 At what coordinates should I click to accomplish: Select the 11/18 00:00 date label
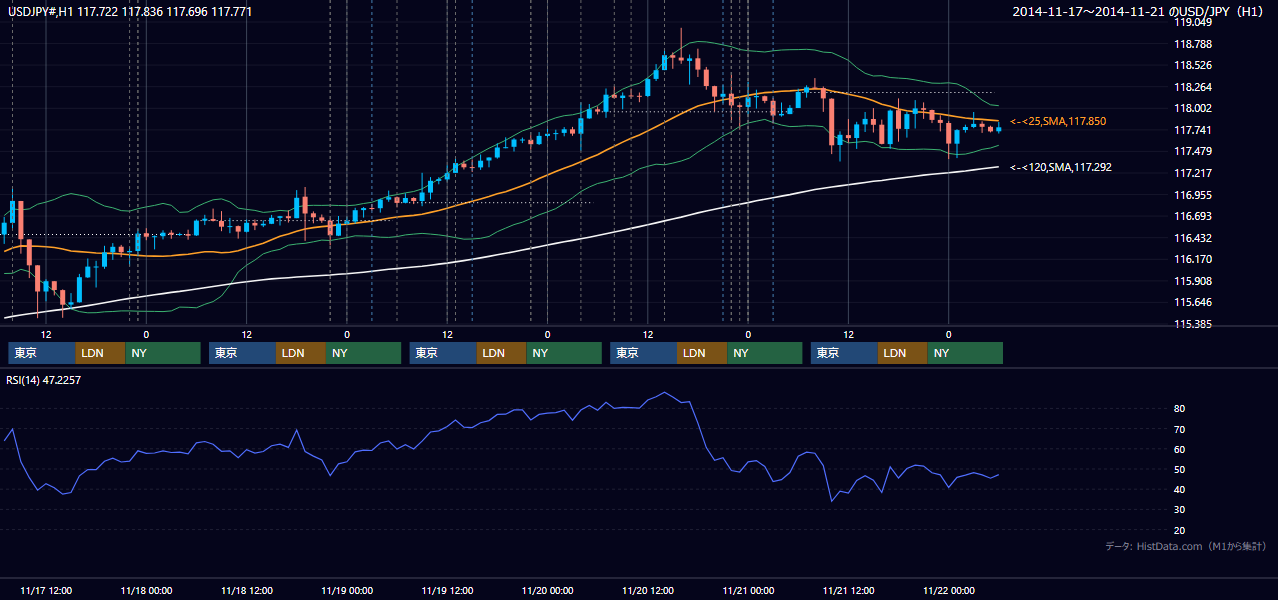(x=146, y=590)
